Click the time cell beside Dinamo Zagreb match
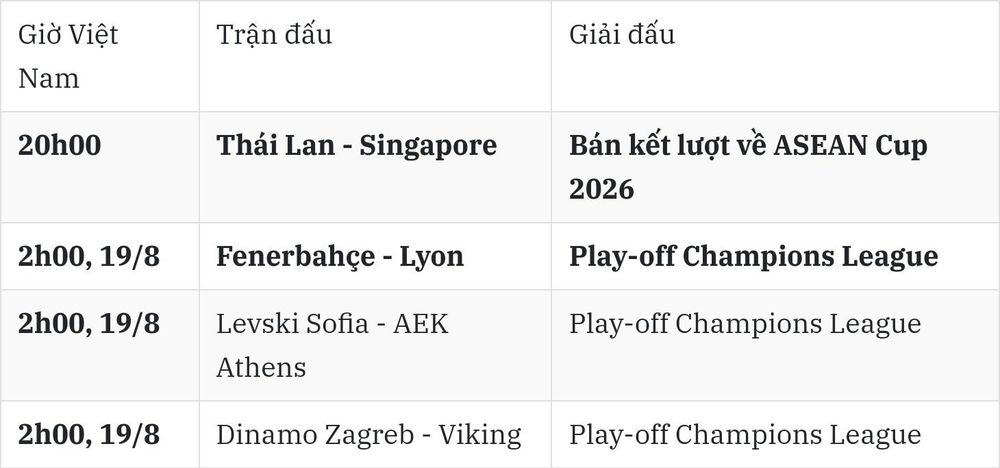This screenshot has height=468, width=1000. [99, 434]
